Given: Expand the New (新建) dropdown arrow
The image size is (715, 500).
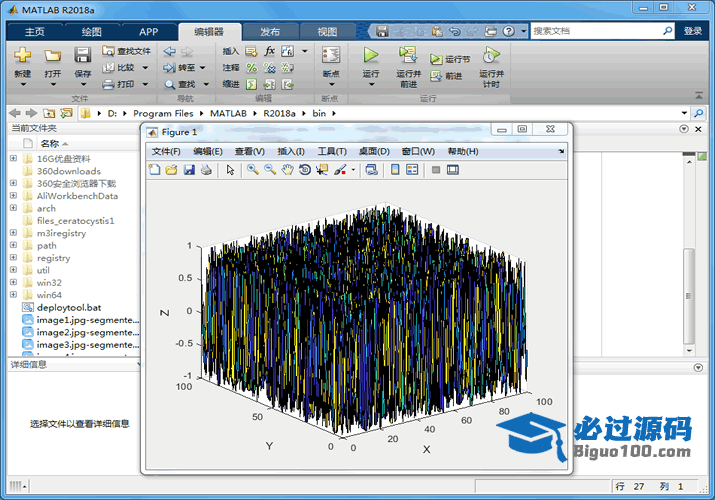Looking at the screenshot, I should [x=23, y=84].
